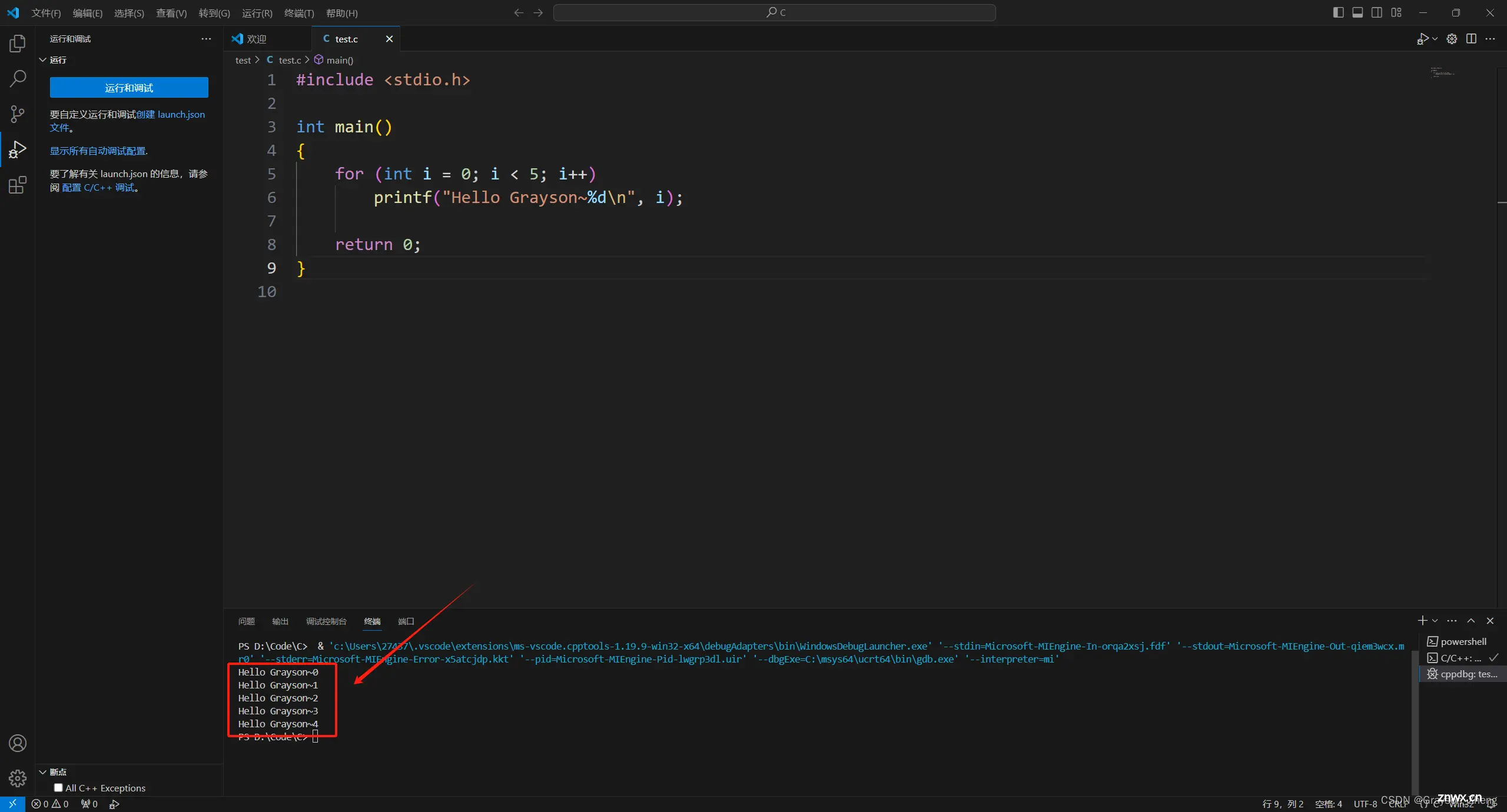Switch to the 欢迎 welcome tab
This screenshot has width=1507, height=812.
coord(268,39)
